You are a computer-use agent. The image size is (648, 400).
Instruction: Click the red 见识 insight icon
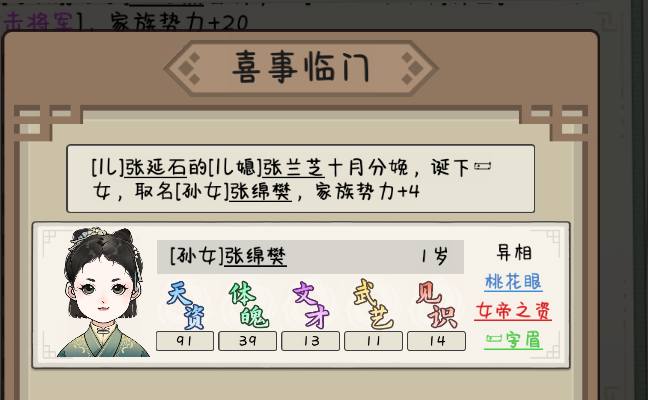tap(436, 305)
